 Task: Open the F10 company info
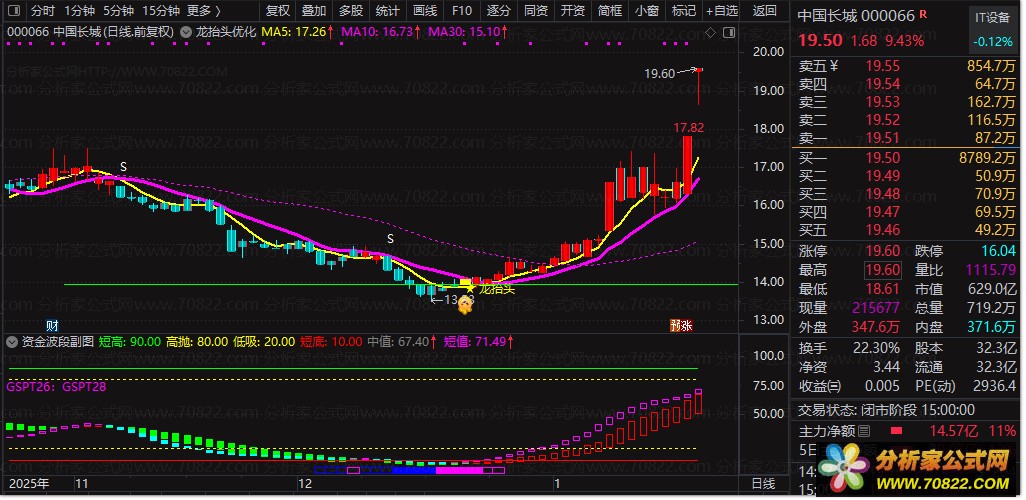(x=462, y=10)
